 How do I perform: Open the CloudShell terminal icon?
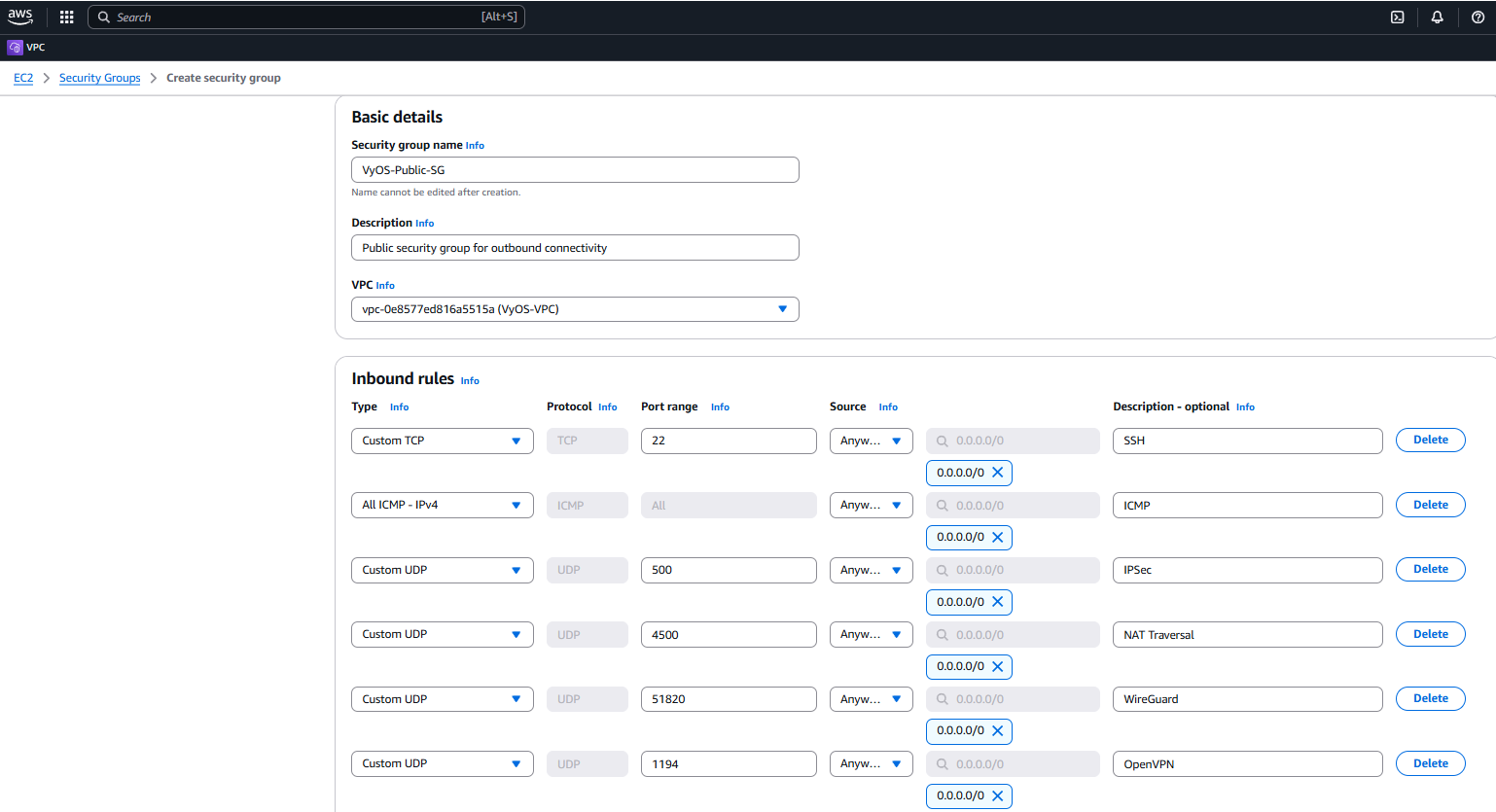[x=1397, y=17]
